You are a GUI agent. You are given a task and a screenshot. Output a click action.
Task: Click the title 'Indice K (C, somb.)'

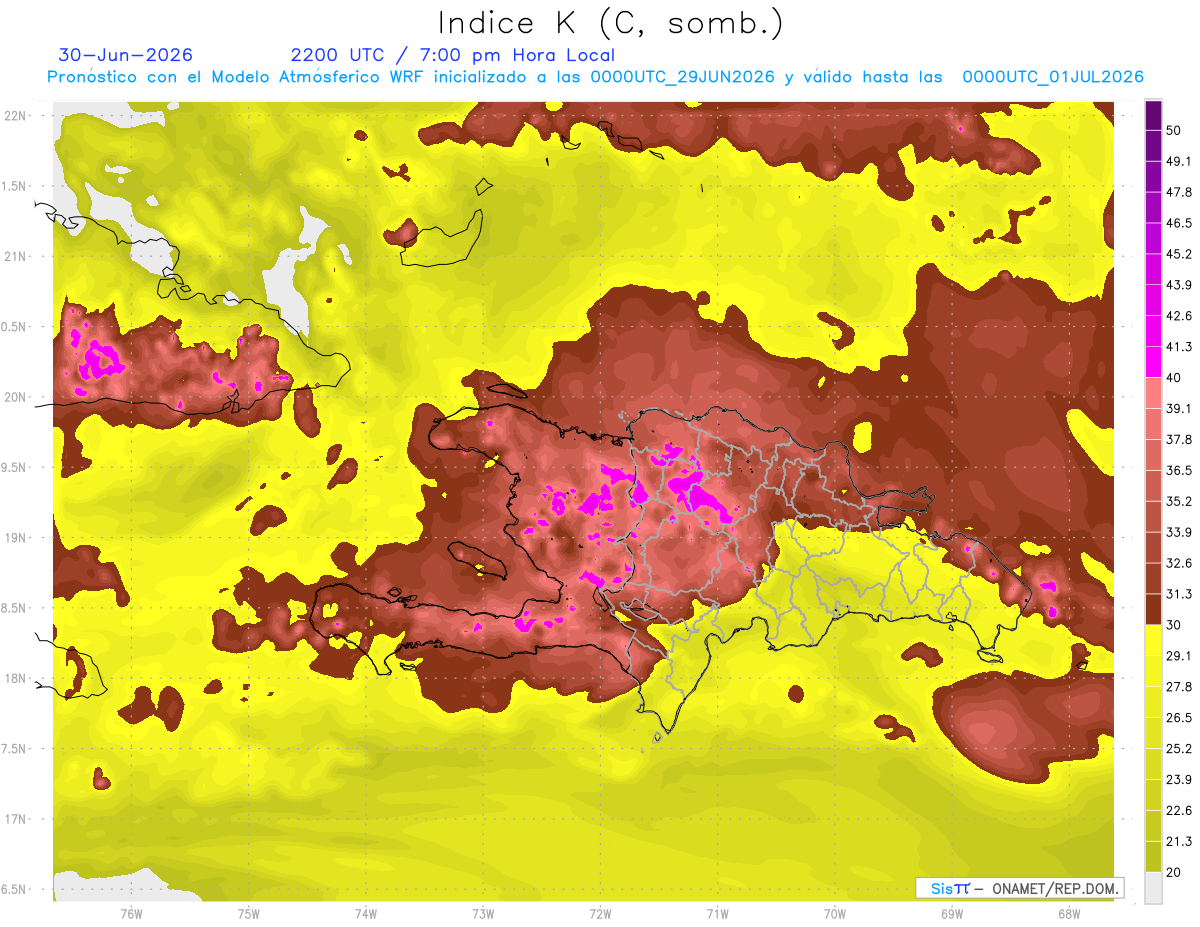pos(610,24)
